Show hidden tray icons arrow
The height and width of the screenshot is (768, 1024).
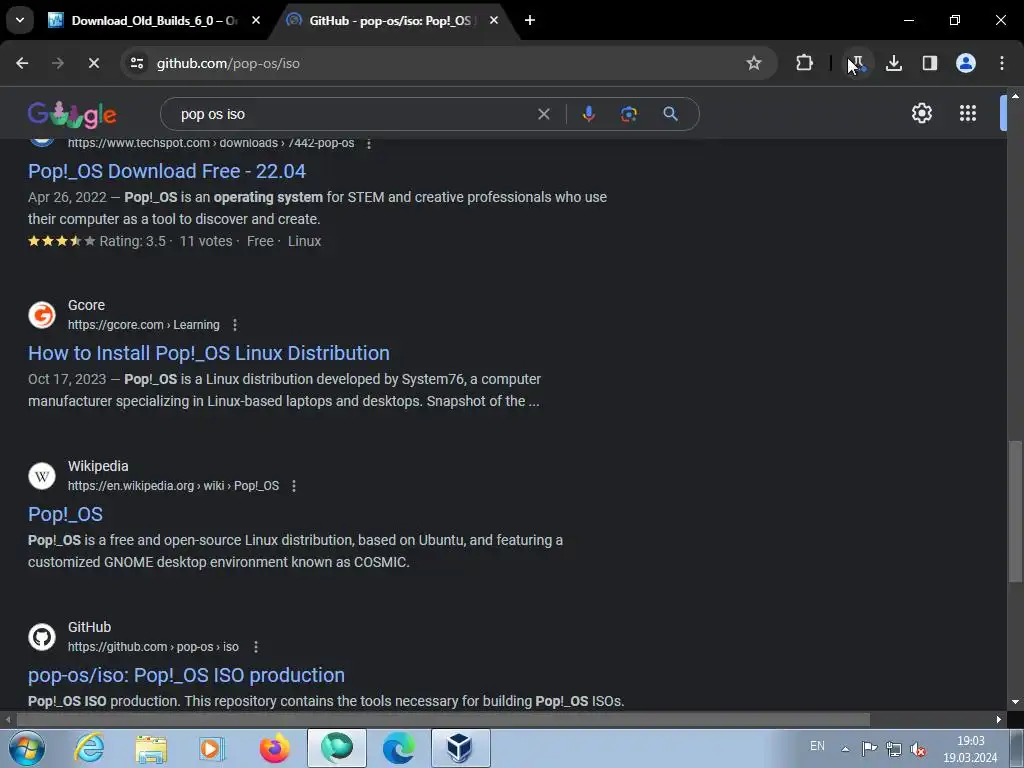tap(845, 749)
